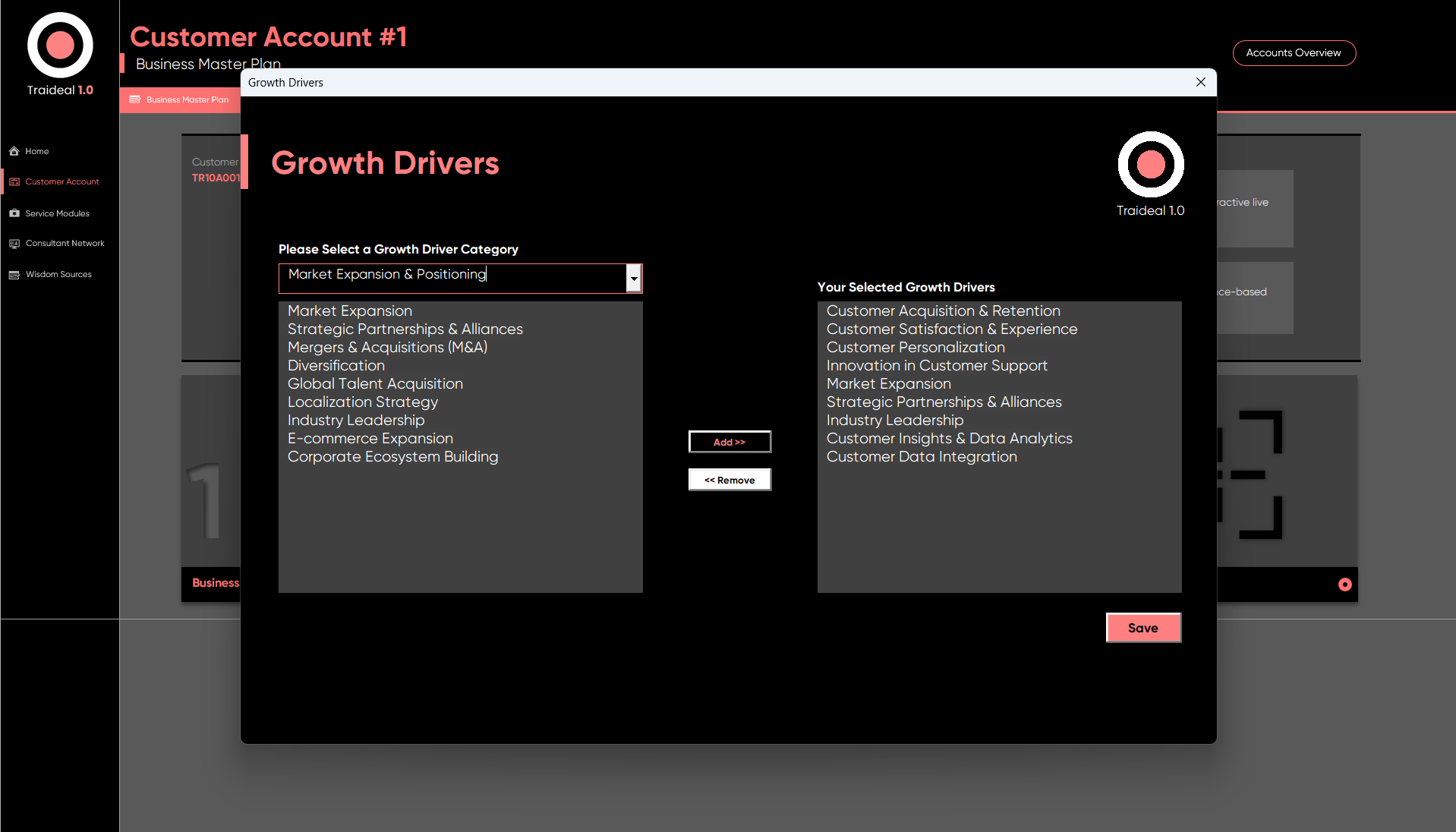Click the Customer Account sidebar icon
Screen dimensions: 1456x832
tap(14, 182)
